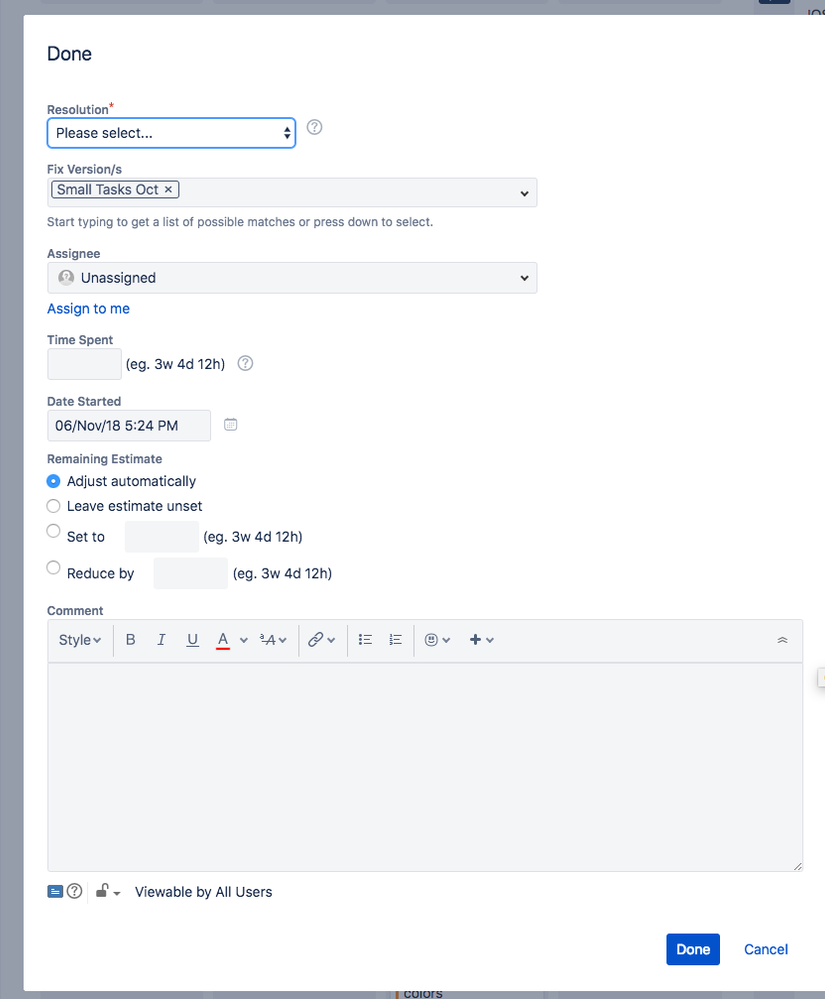Select the Leave estimate unset option
825x999 pixels.
click(x=52, y=506)
